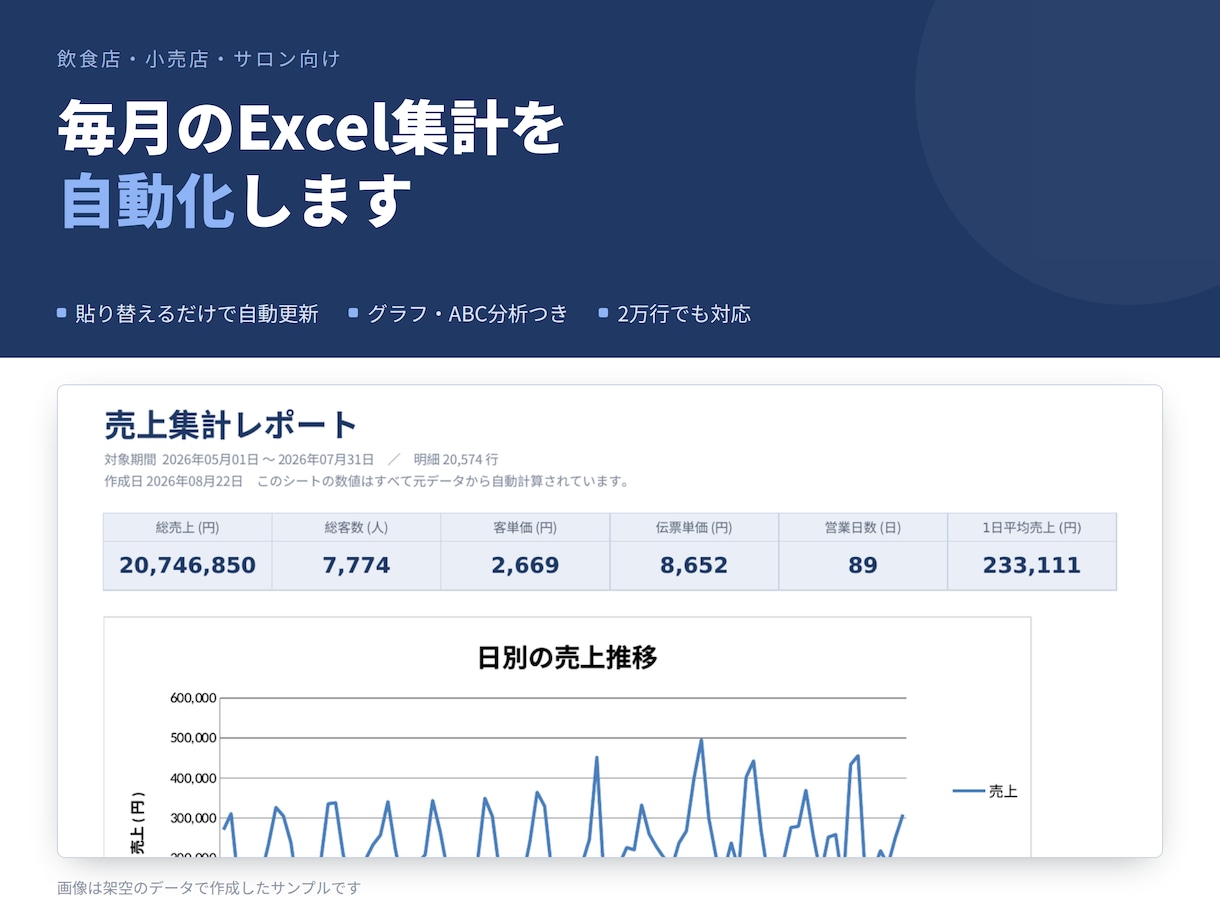The height and width of the screenshot is (915, 1220).
Task: Click the 総客数 (人) header cell
Action: point(356,528)
